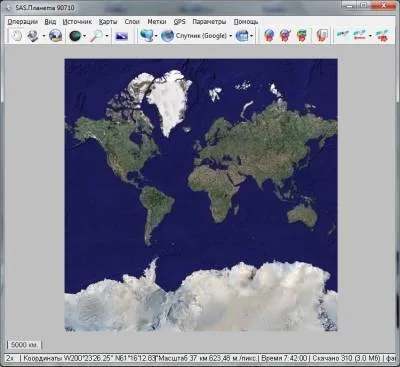The height and width of the screenshot is (367, 400).
Task: Click the red-white marks manager icon
Action: click(322, 35)
